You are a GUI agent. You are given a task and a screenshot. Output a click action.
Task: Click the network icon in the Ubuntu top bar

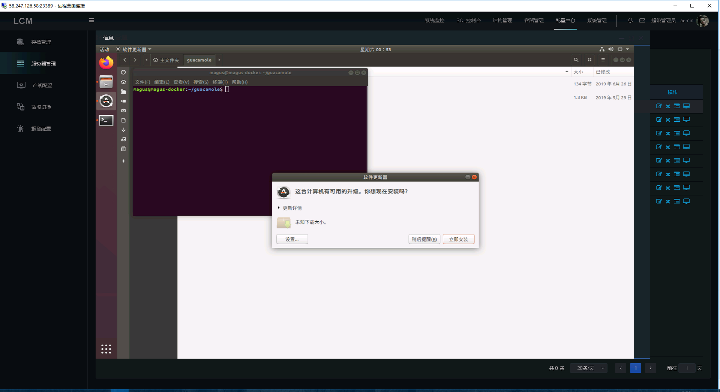click(602, 49)
